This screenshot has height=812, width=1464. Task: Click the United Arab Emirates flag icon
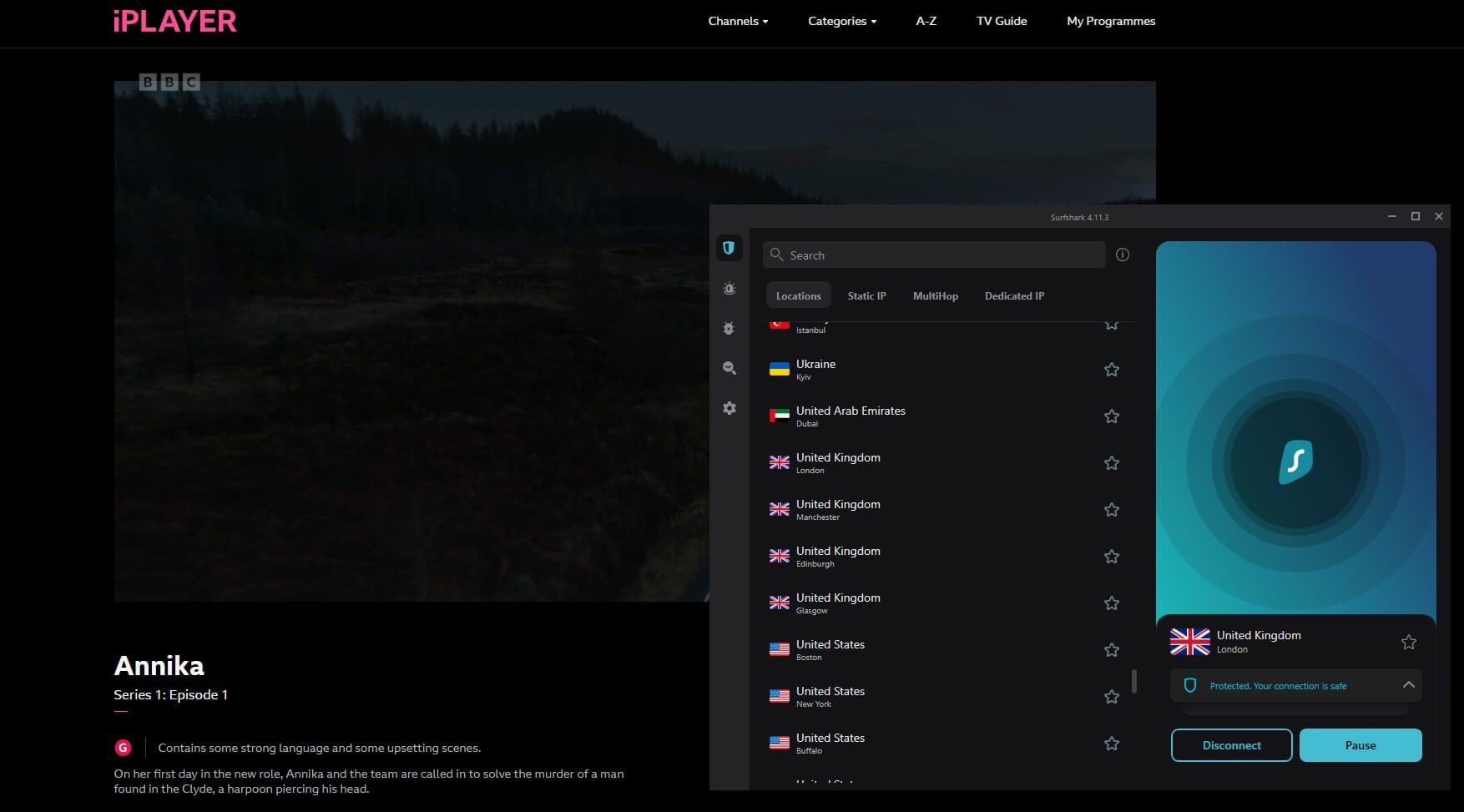click(780, 416)
